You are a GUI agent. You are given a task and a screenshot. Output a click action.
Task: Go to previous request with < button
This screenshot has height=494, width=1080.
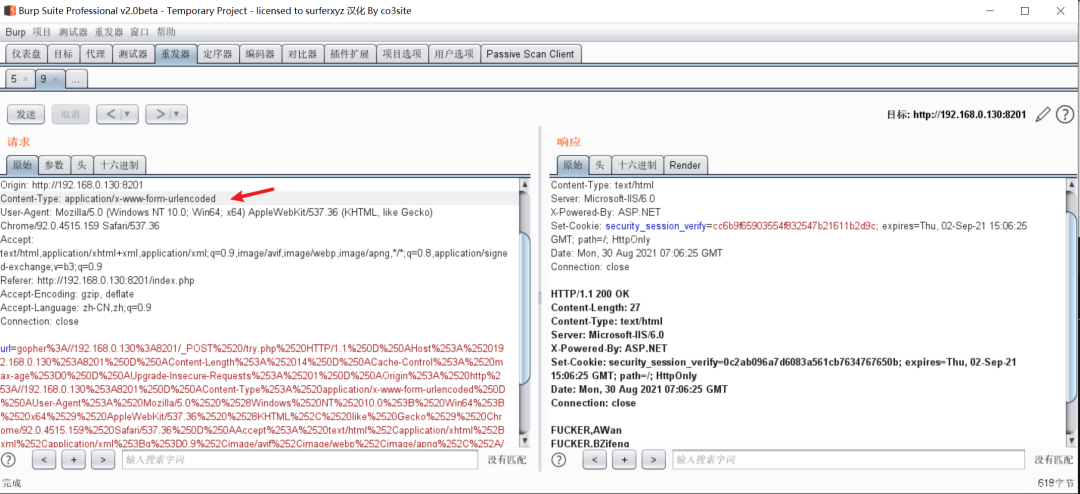point(110,114)
